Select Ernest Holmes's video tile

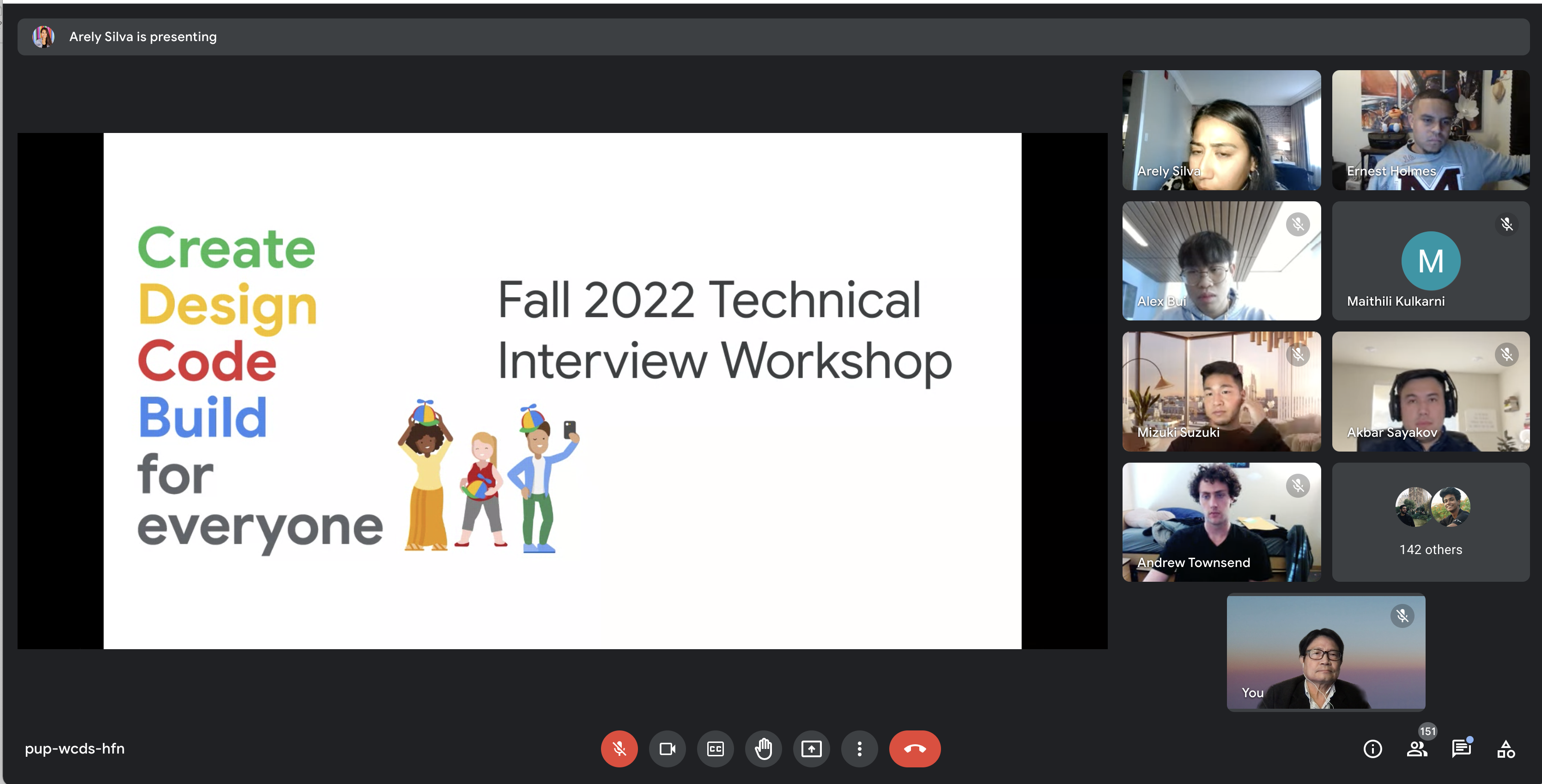pyautogui.click(x=1430, y=130)
